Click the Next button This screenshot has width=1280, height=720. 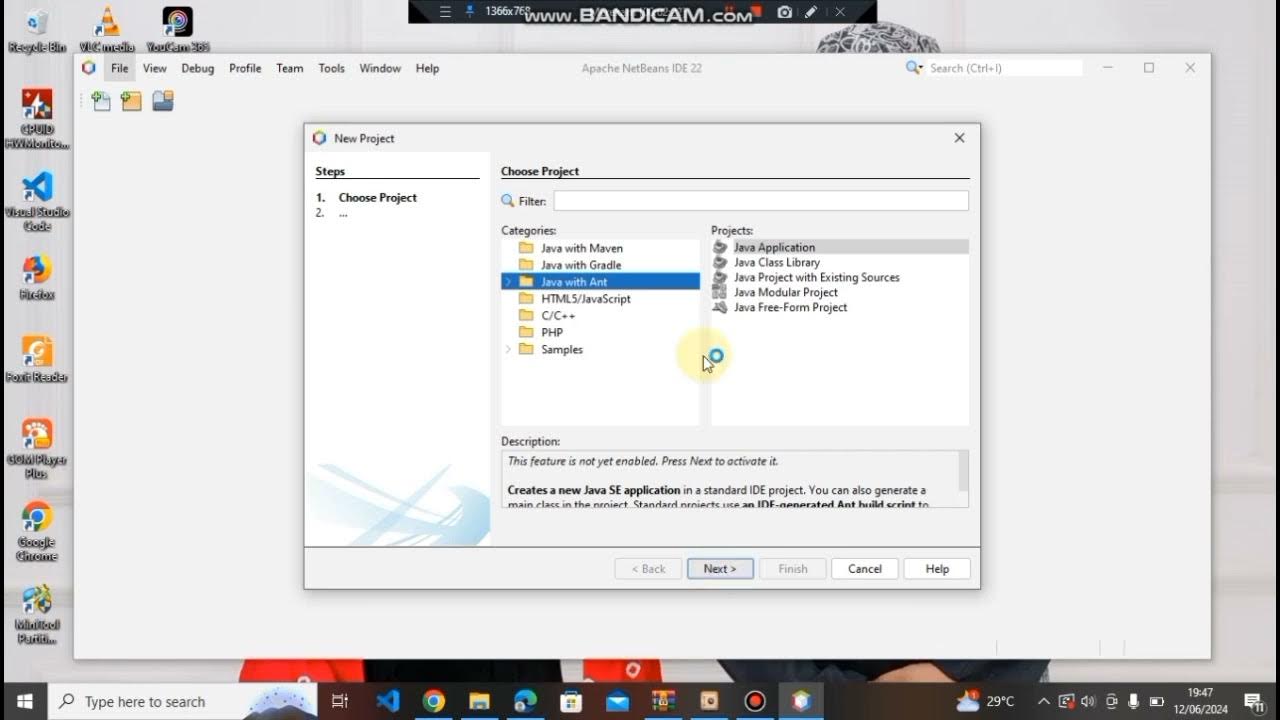tap(720, 568)
